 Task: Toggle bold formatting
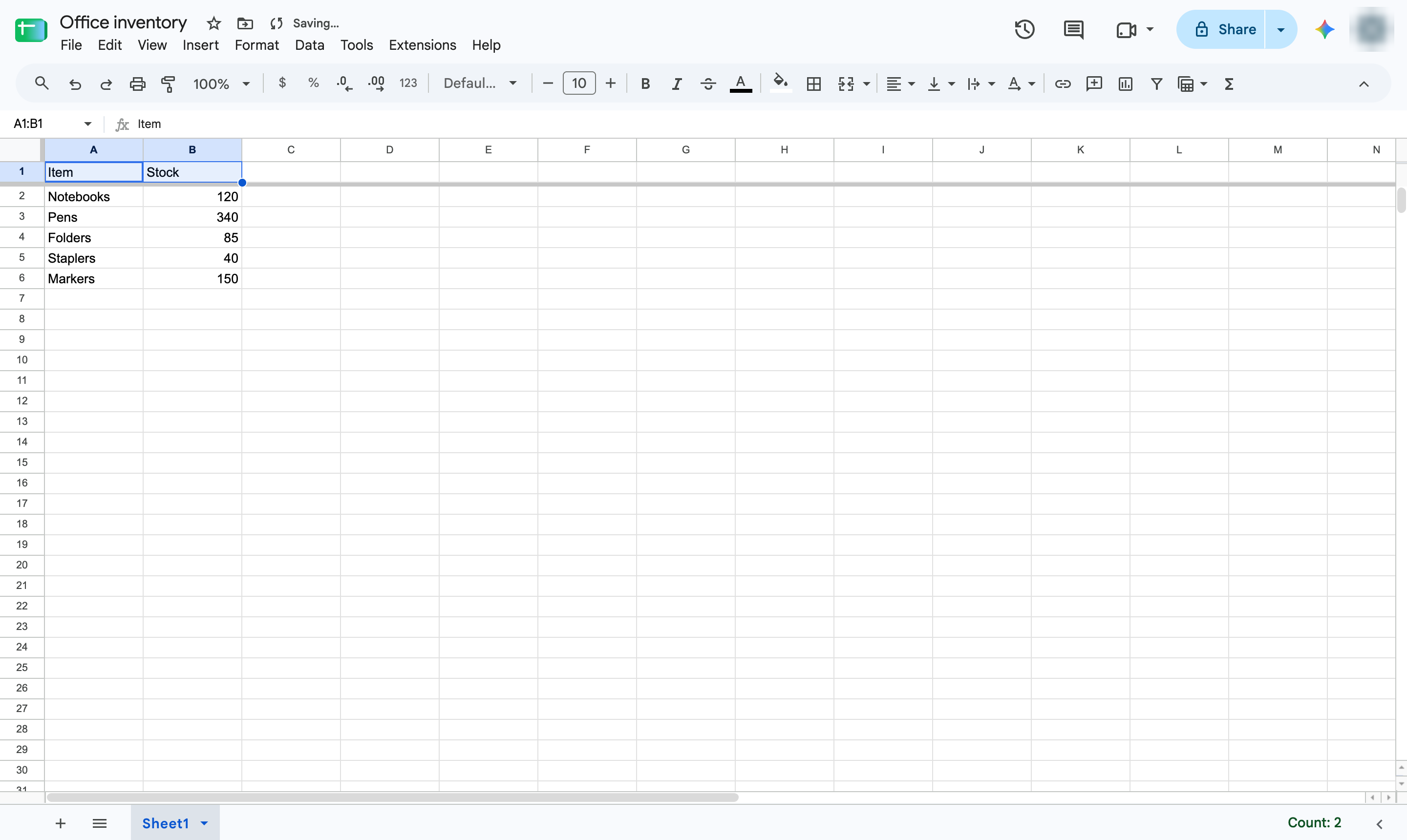(645, 84)
